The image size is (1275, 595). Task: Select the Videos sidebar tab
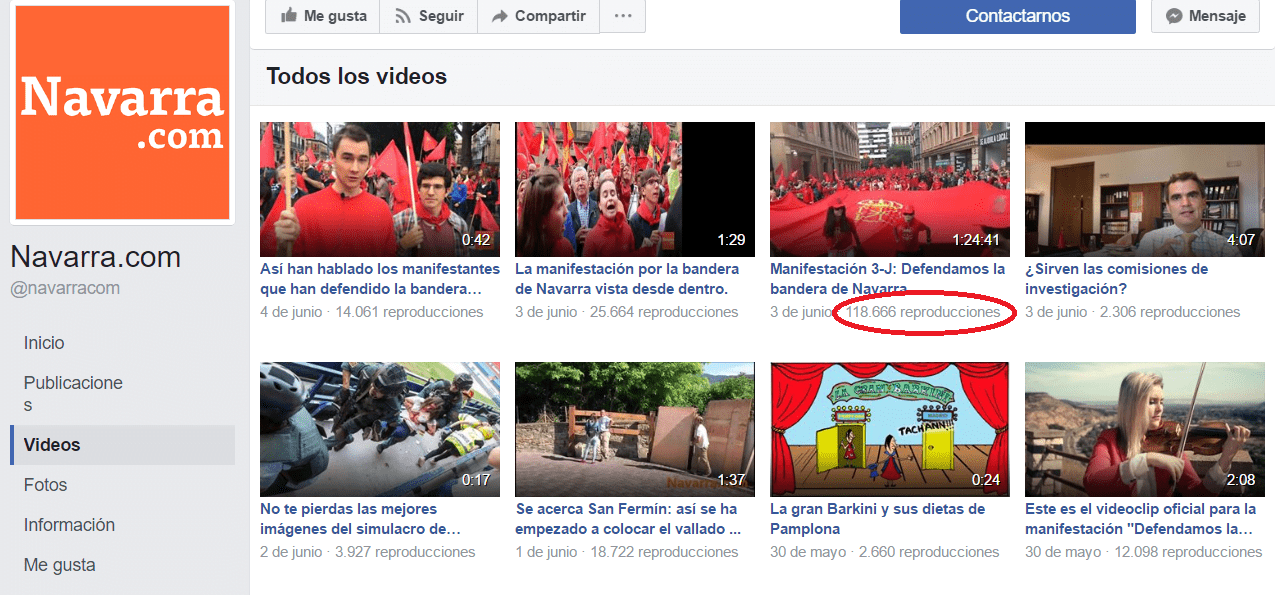click(x=52, y=445)
